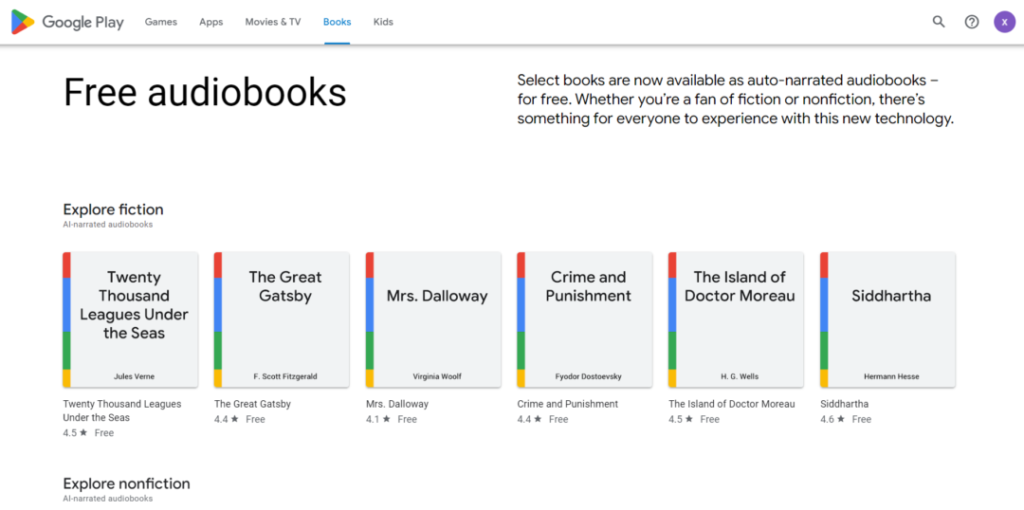Viewport: 1024px width, 510px height.
Task: Click The Great Gatsby title below cover
Action: click(x=253, y=404)
